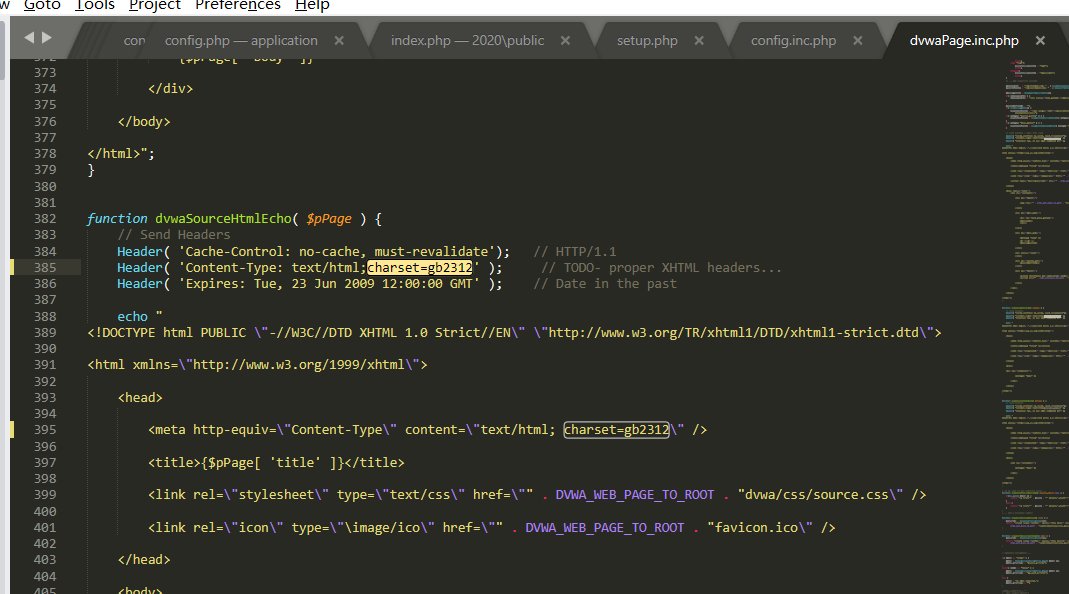Click the <title> tag line
The height and width of the screenshot is (594, 1069).
pos(276,462)
